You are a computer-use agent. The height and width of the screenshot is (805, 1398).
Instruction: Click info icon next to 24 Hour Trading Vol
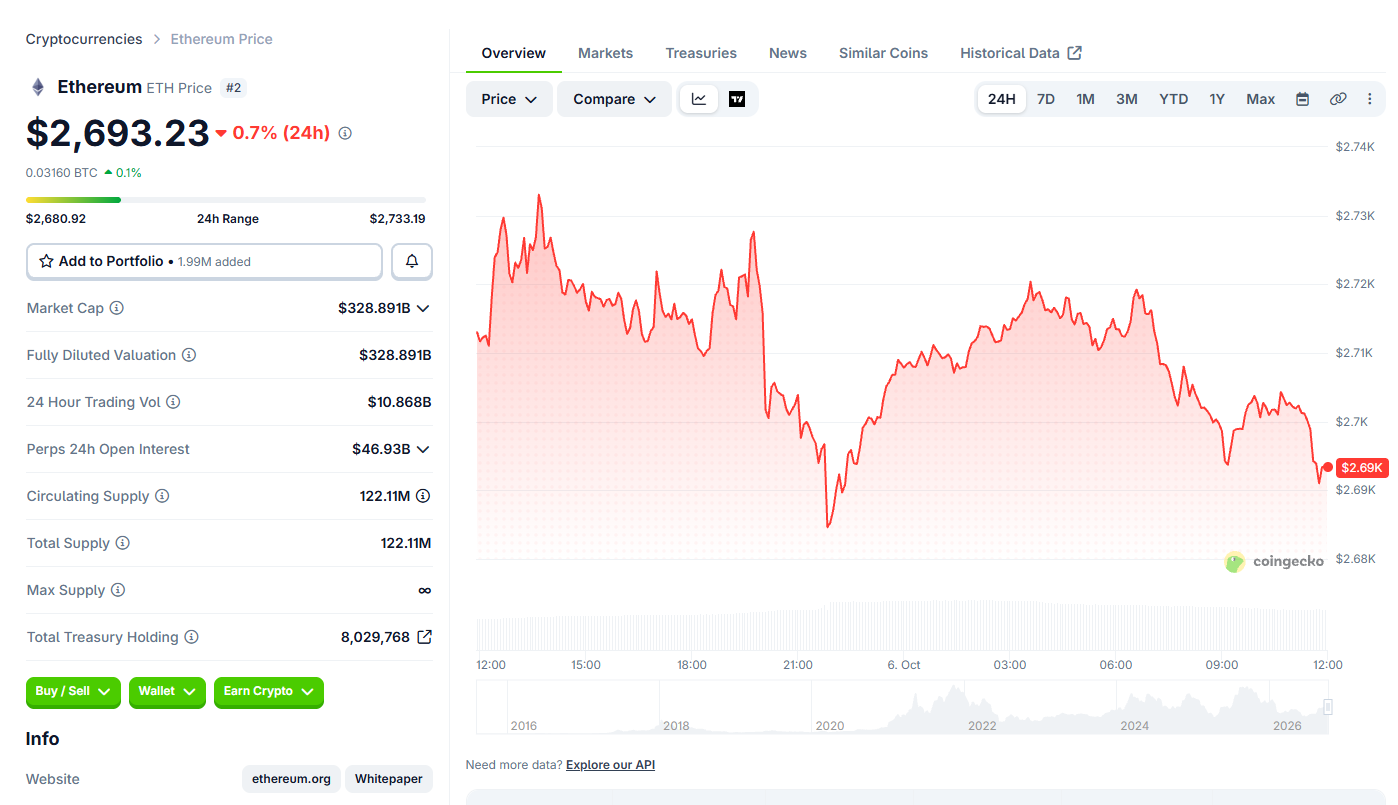(x=173, y=402)
